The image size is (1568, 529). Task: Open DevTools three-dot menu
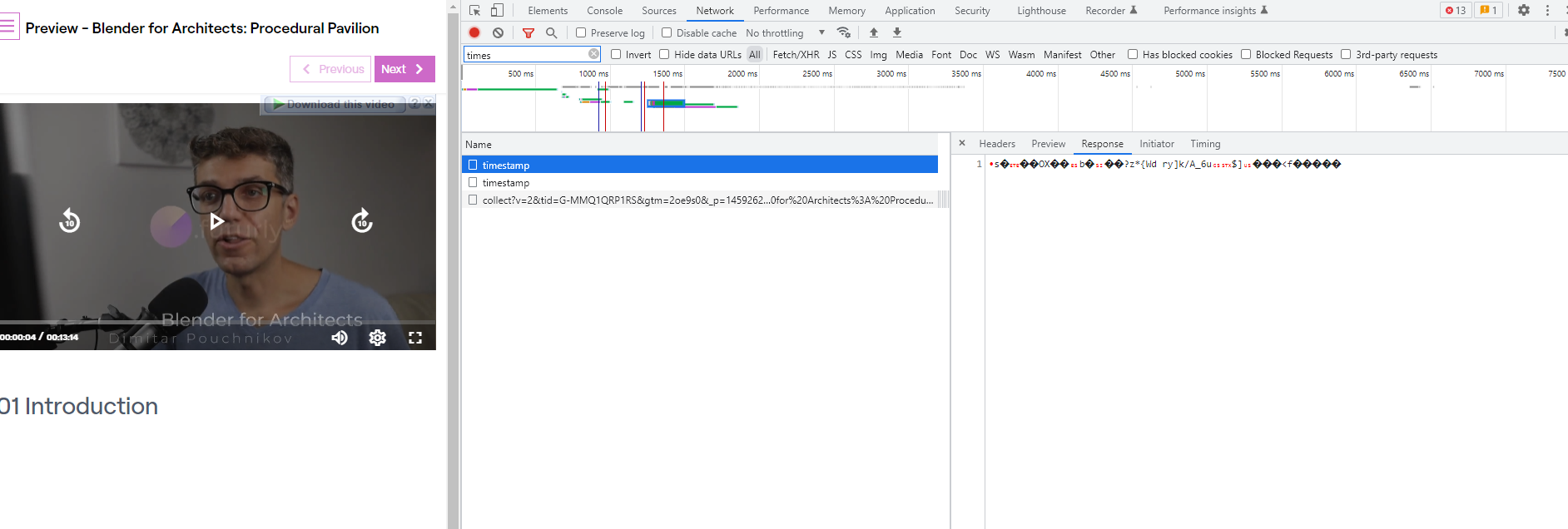(1548, 11)
